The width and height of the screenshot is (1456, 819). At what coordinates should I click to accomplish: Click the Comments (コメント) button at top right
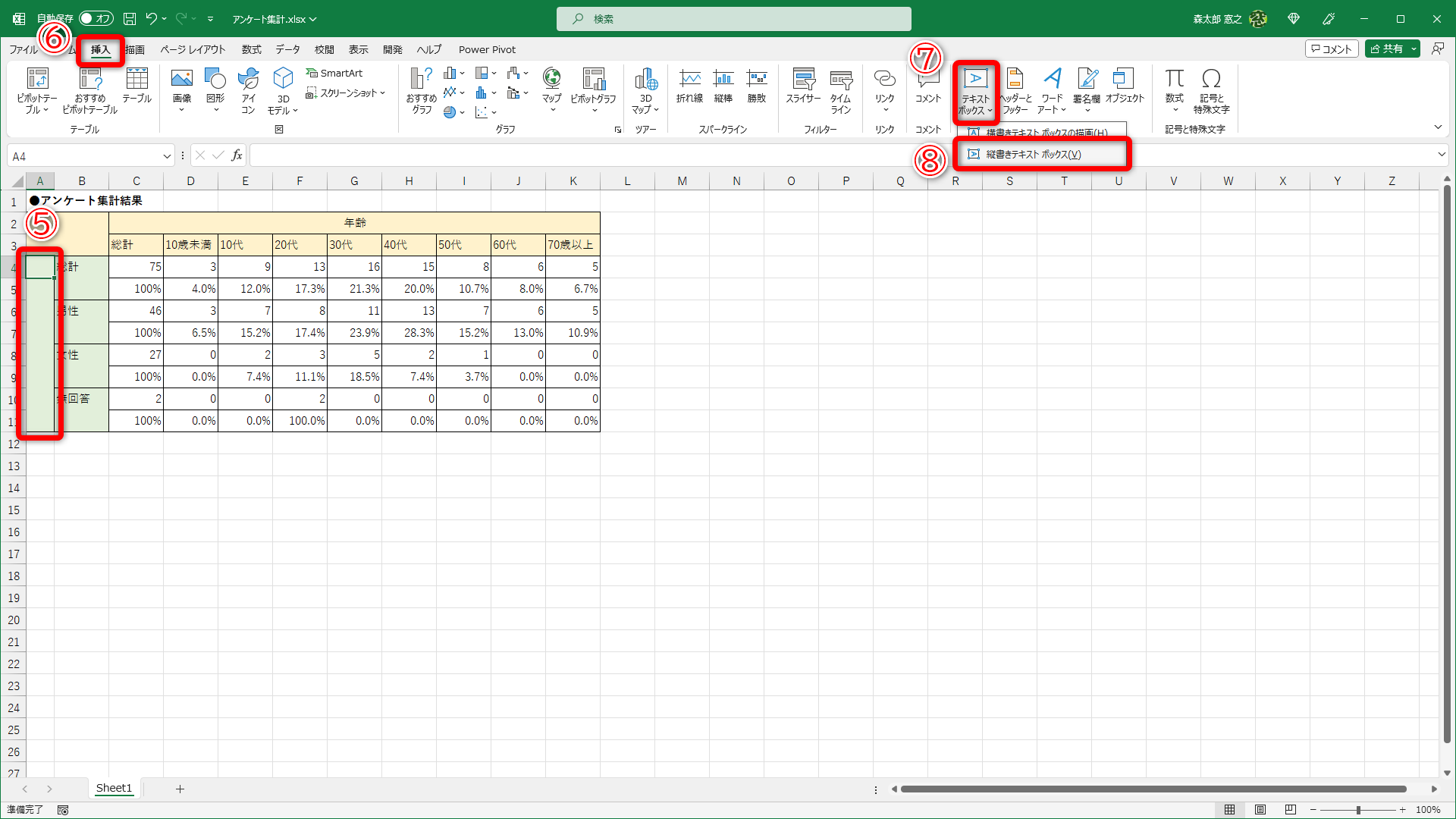(1331, 49)
